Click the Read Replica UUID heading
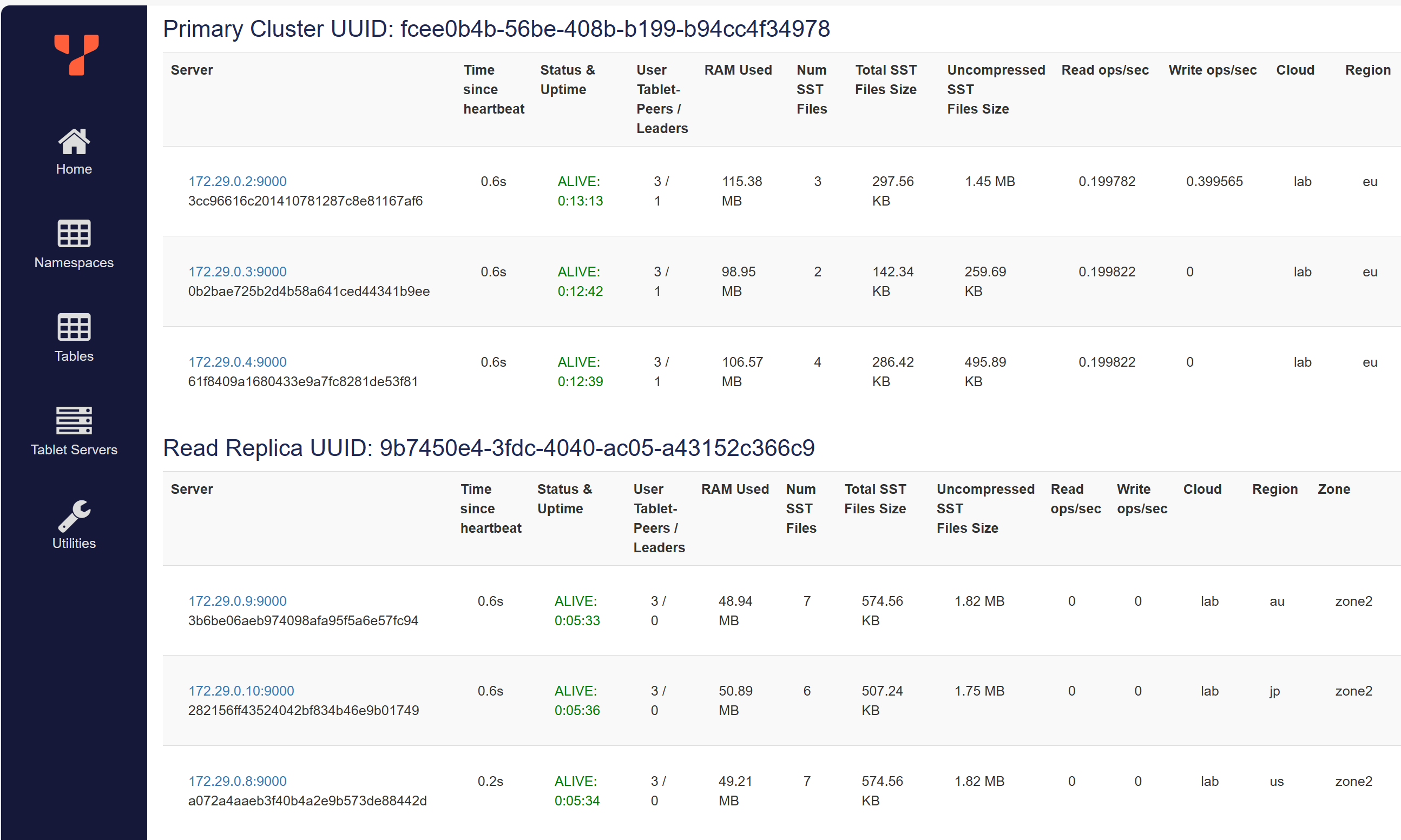 (x=488, y=448)
